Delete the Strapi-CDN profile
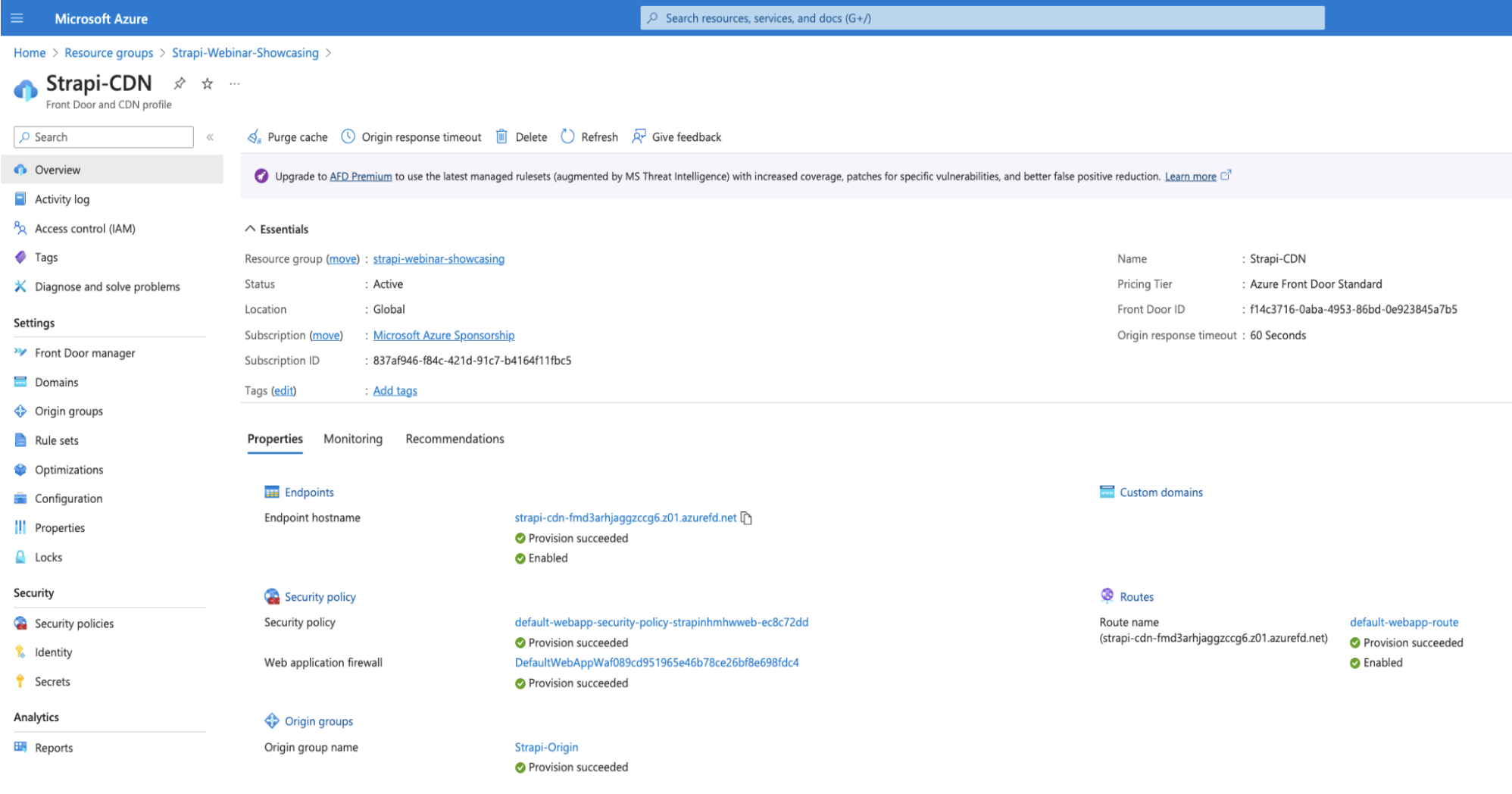1512x794 pixels. pos(521,137)
